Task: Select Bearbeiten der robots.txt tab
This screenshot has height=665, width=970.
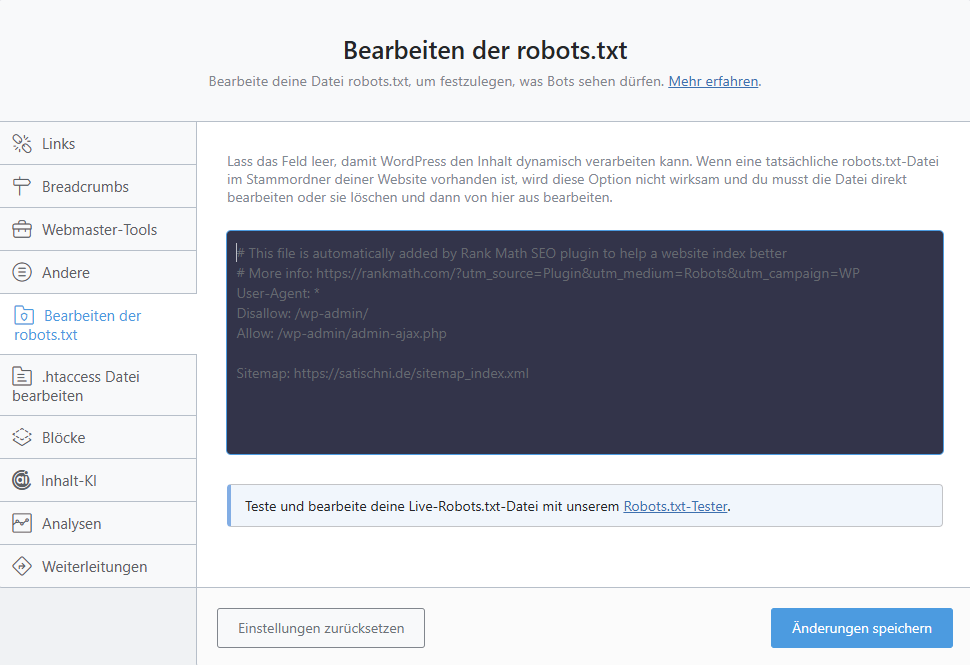Action: [98, 324]
